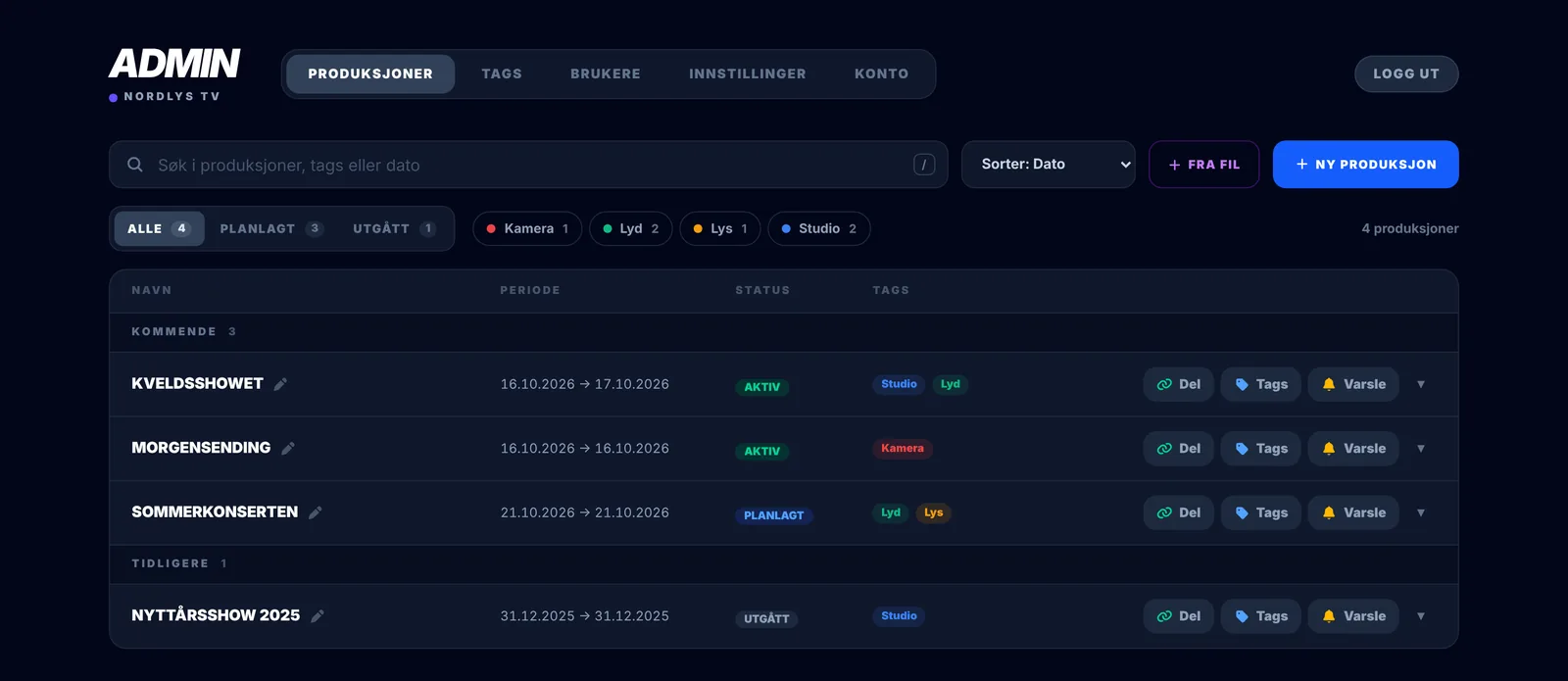1568x681 pixels.
Task: Click Del for NYTTÅRSSHOW 2025
Action: pos(1179,616)
